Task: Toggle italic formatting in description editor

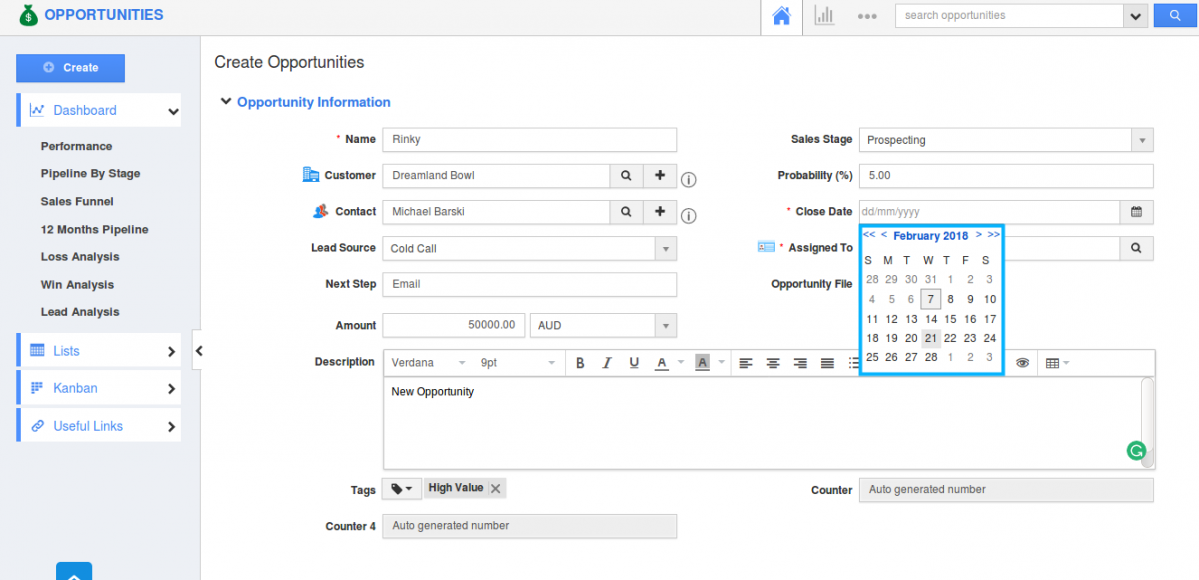Action: (607, 363)
